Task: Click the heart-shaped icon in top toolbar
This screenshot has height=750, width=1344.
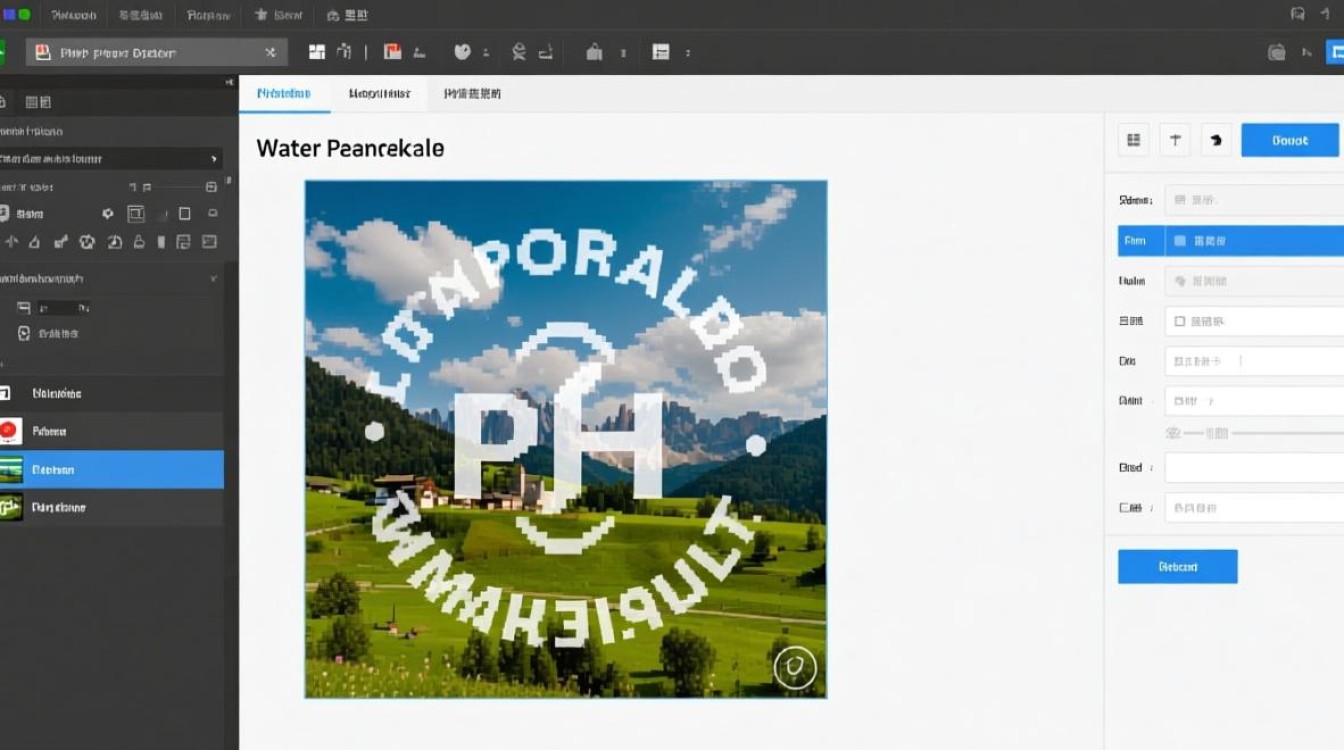Action: tap(462, 52)
